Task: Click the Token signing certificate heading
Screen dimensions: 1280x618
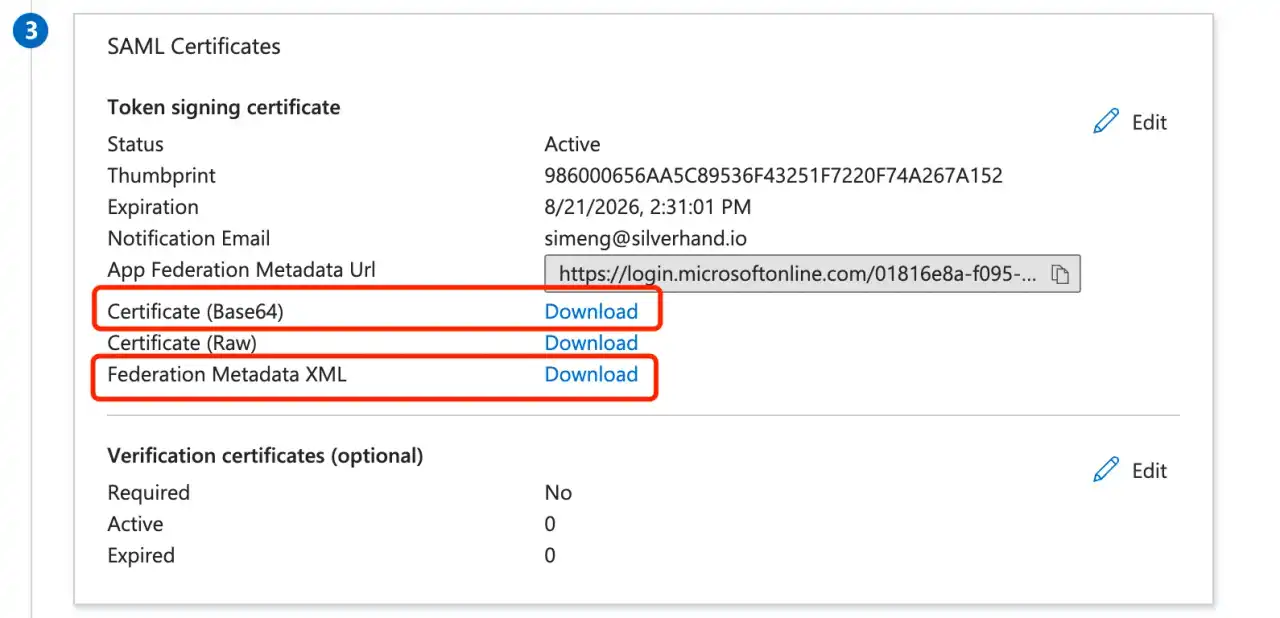Action: (223, 107)
